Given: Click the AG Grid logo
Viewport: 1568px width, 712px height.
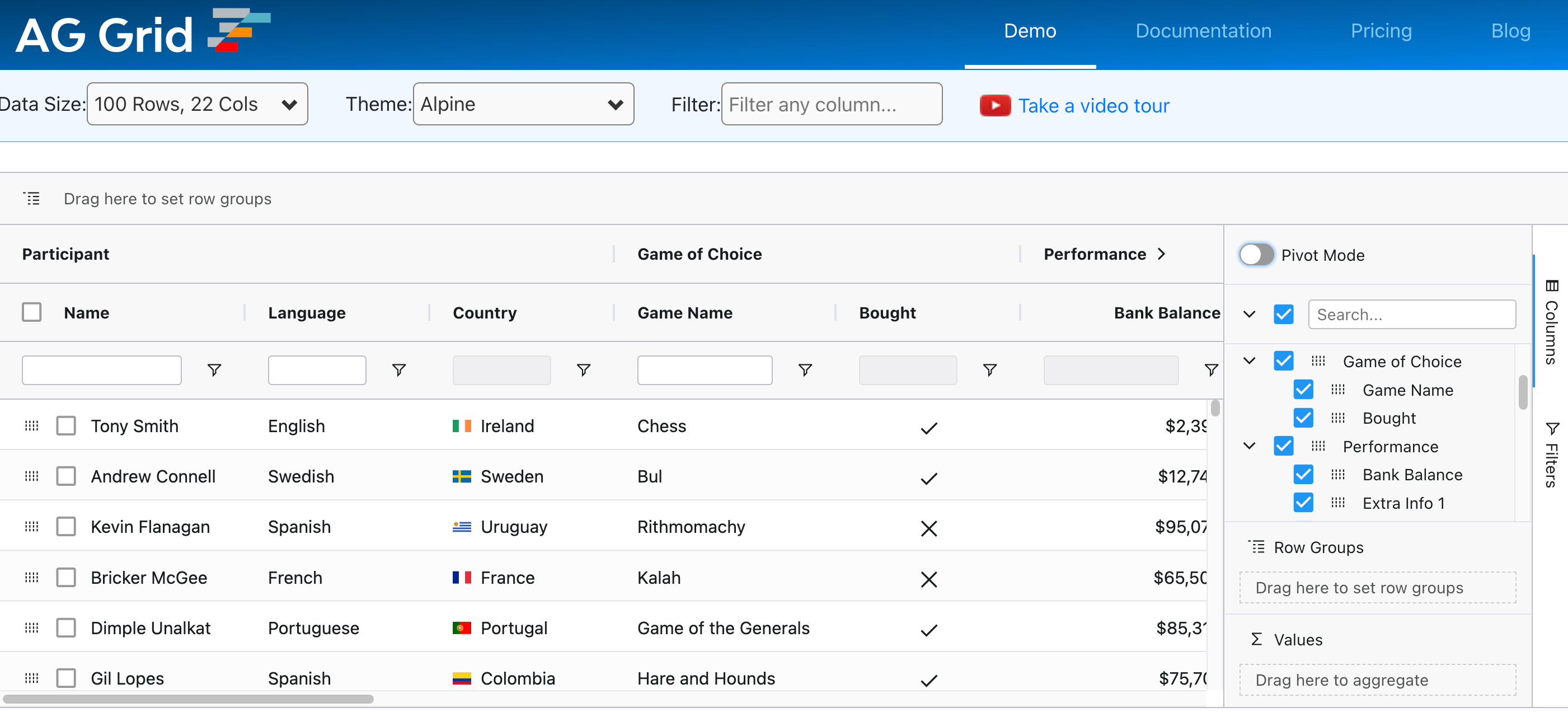Looking at the screenshot, I should tap(143, 32).
